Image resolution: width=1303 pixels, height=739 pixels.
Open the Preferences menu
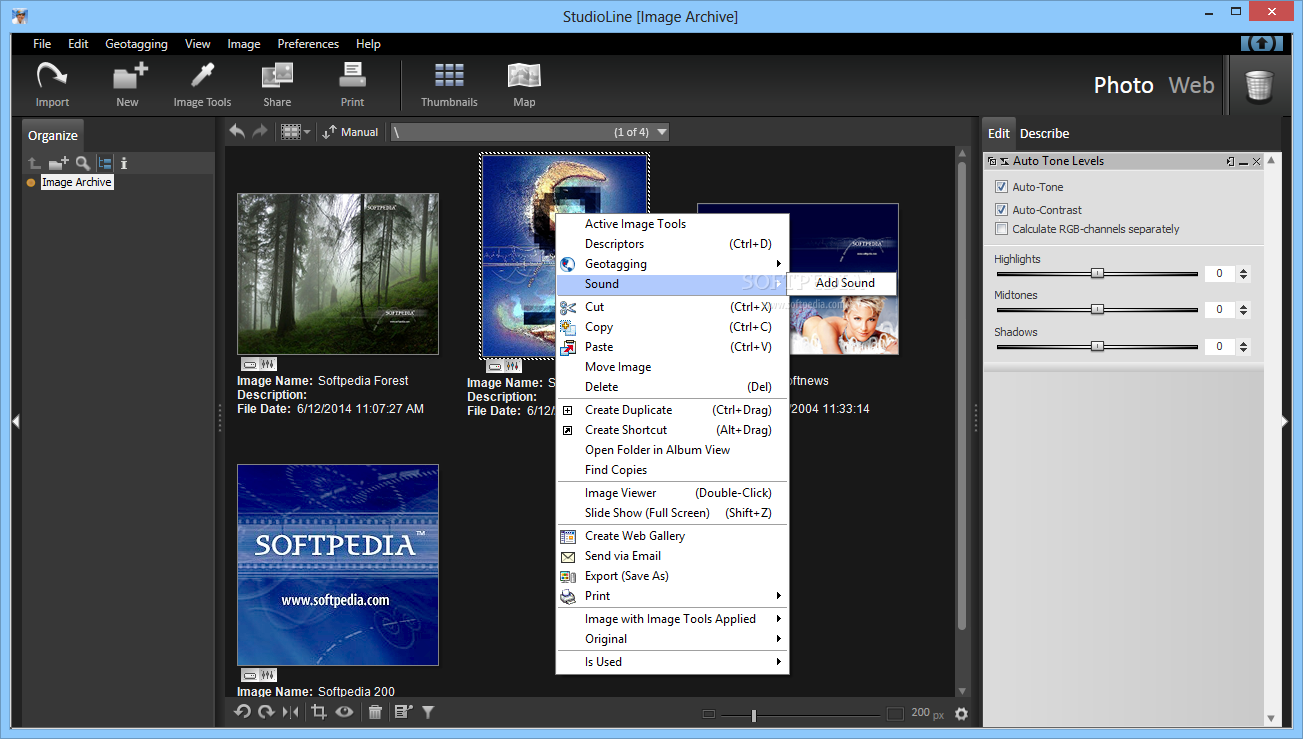308,44
